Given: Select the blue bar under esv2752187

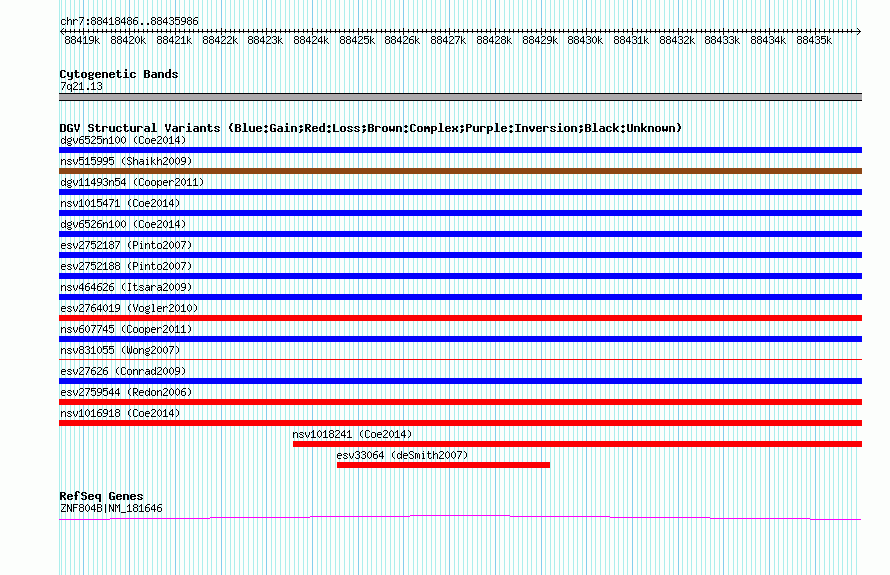Looking at the screenshot, I should coord(460,255).
